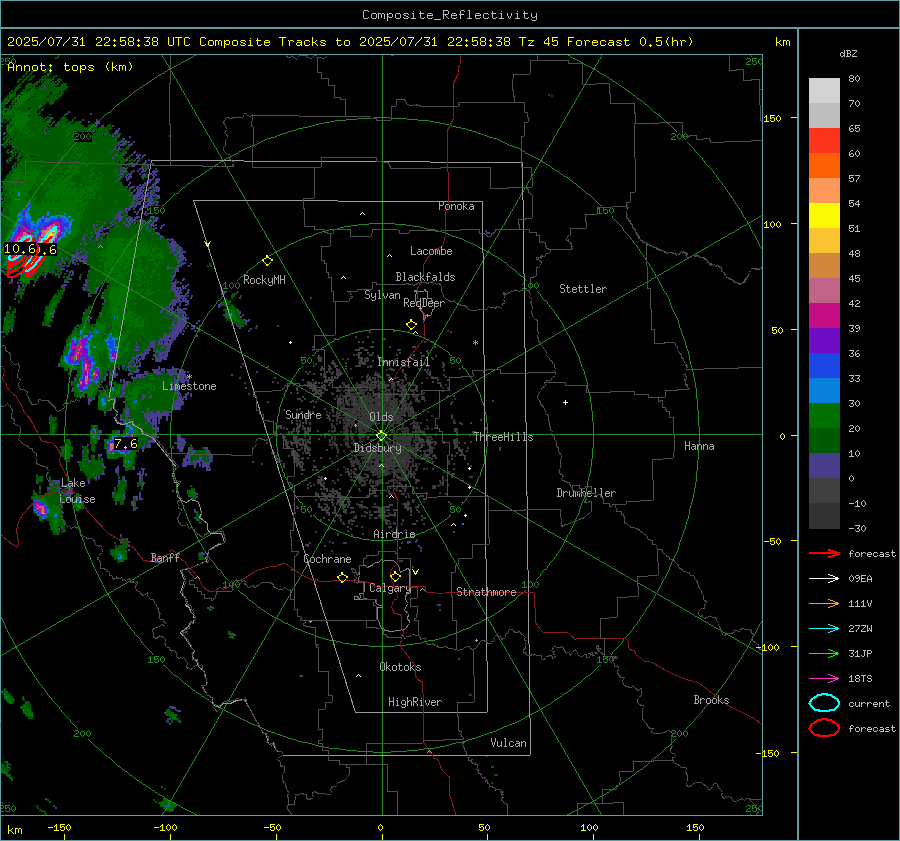
Task: Click the Olds city label
Action: pos(381,417)
